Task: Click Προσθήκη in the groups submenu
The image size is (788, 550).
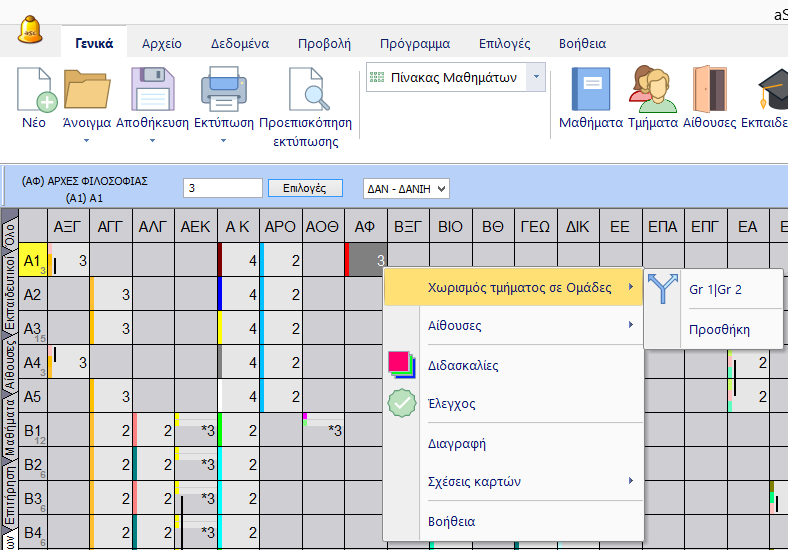Action: point(719,330)
